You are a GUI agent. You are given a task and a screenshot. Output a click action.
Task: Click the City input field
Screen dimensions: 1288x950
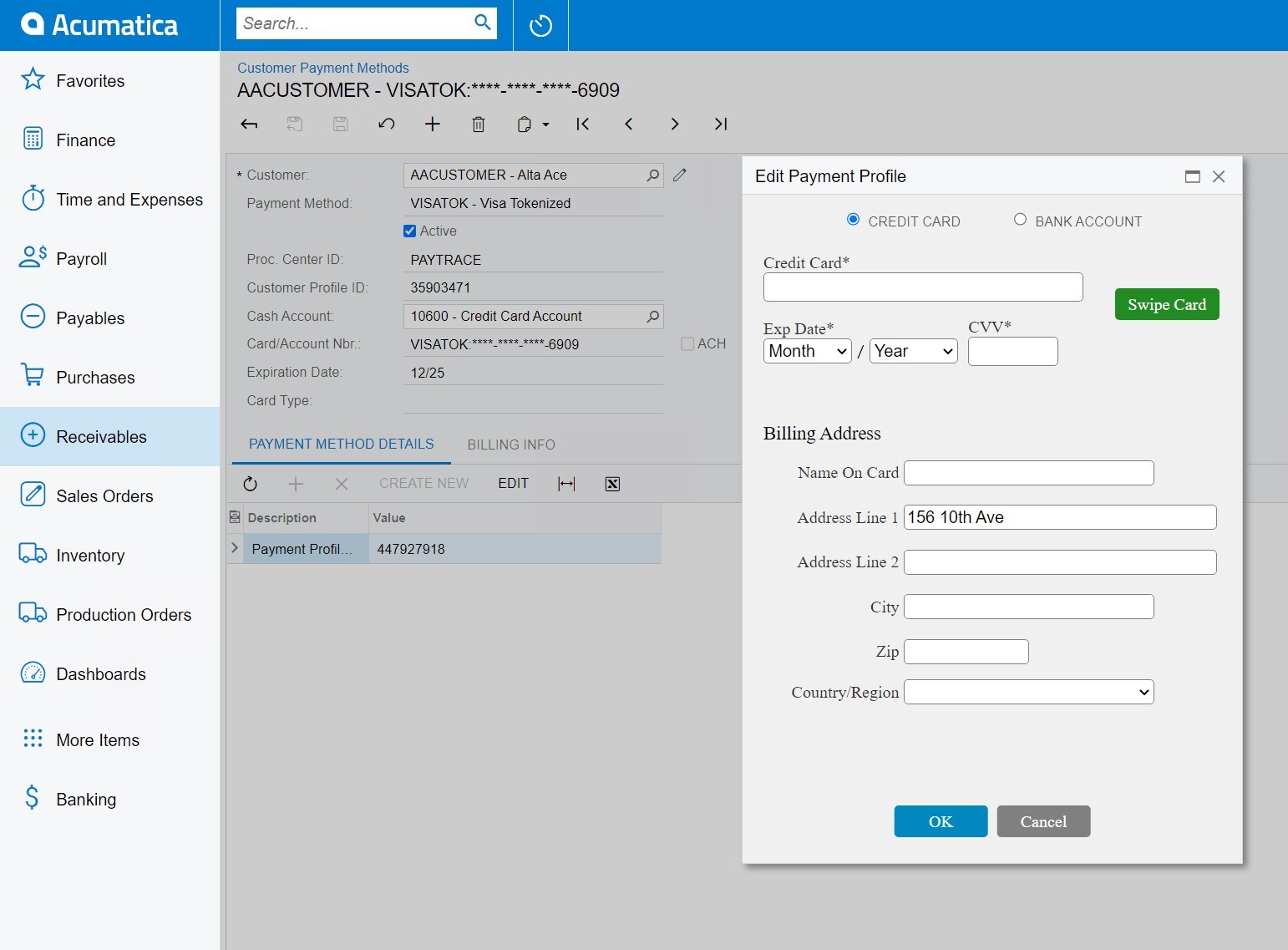1029,607
